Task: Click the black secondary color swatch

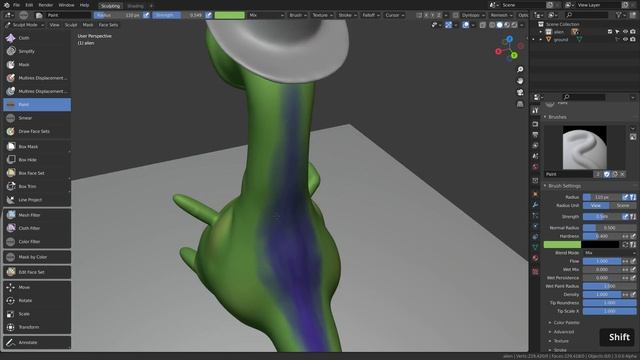Action: coord(600,244)
